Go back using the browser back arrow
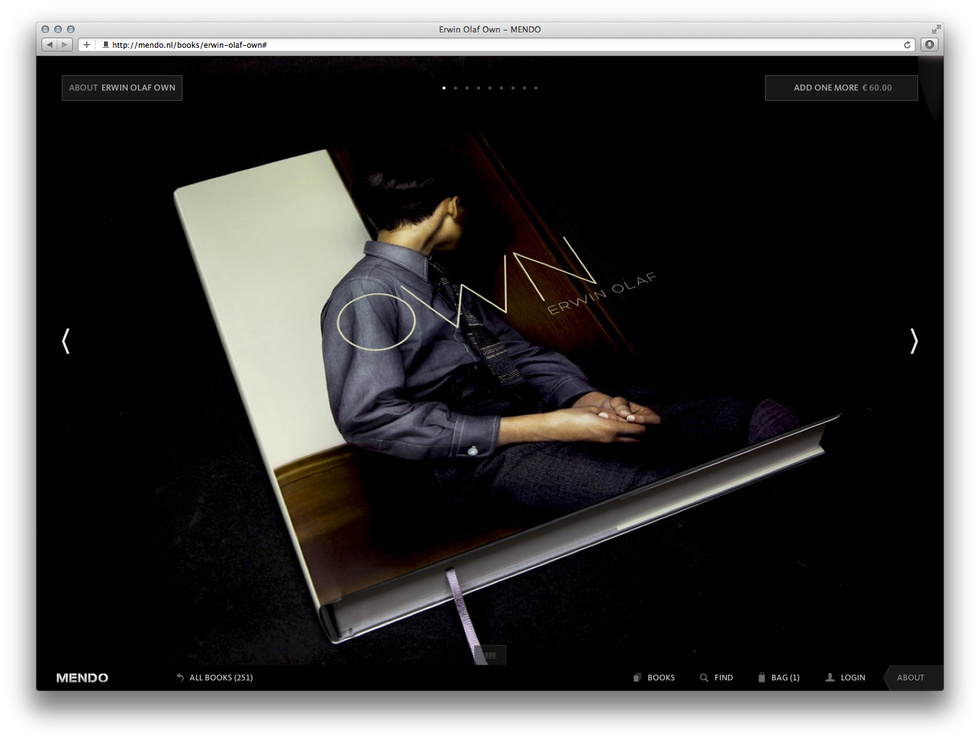 (x=49, y=45)
